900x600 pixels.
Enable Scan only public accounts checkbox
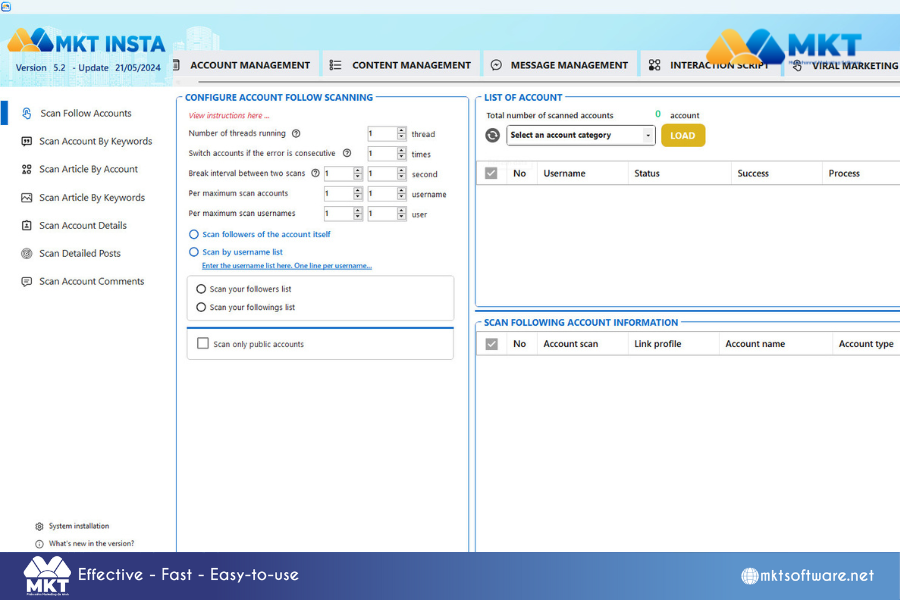click(x=203, y=343)
